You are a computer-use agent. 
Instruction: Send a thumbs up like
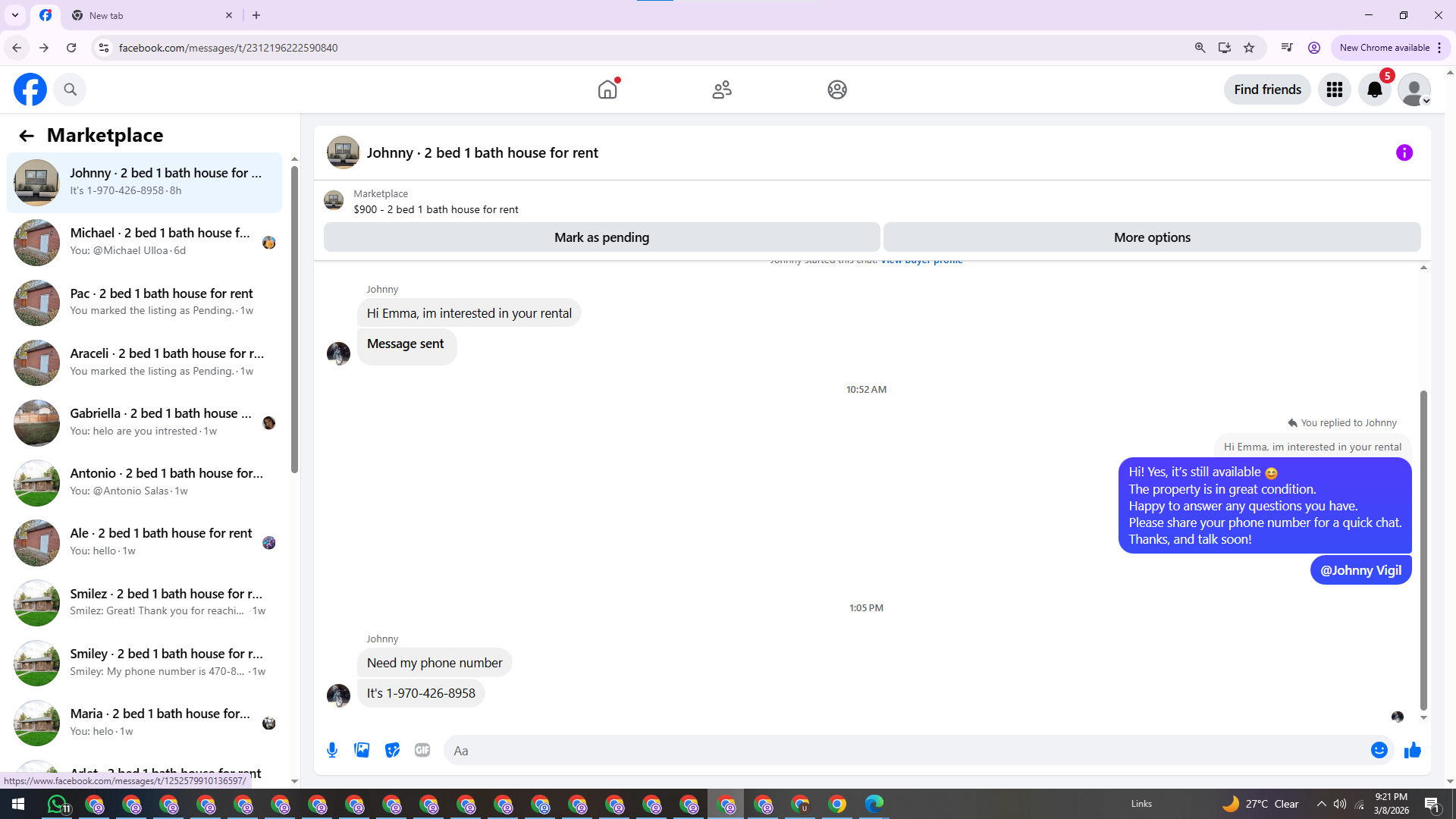1412,750
